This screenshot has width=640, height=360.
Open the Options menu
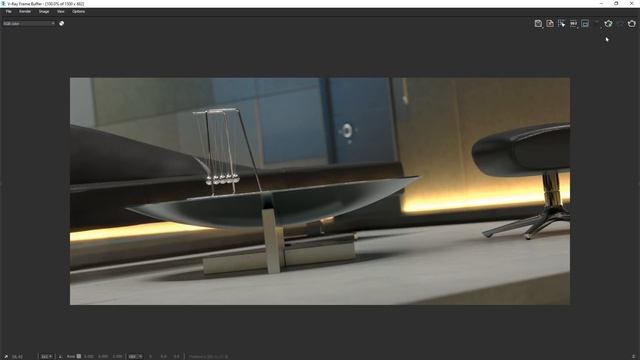point(78,11)
